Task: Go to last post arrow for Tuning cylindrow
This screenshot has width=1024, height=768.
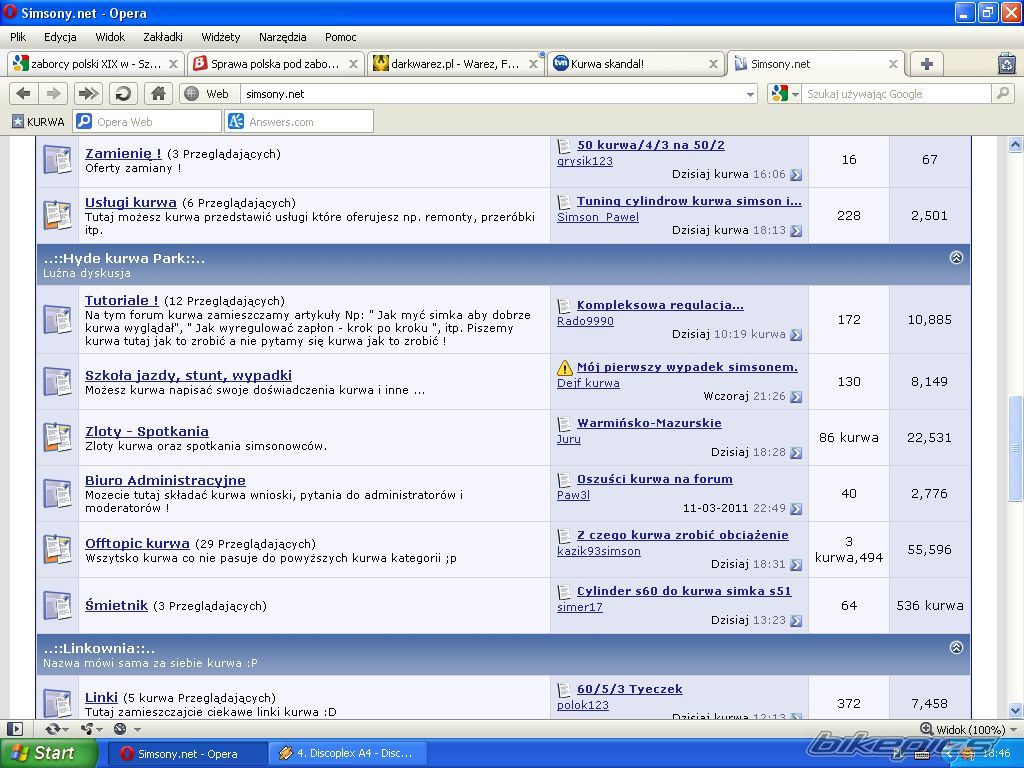Action: click(795, 231)
